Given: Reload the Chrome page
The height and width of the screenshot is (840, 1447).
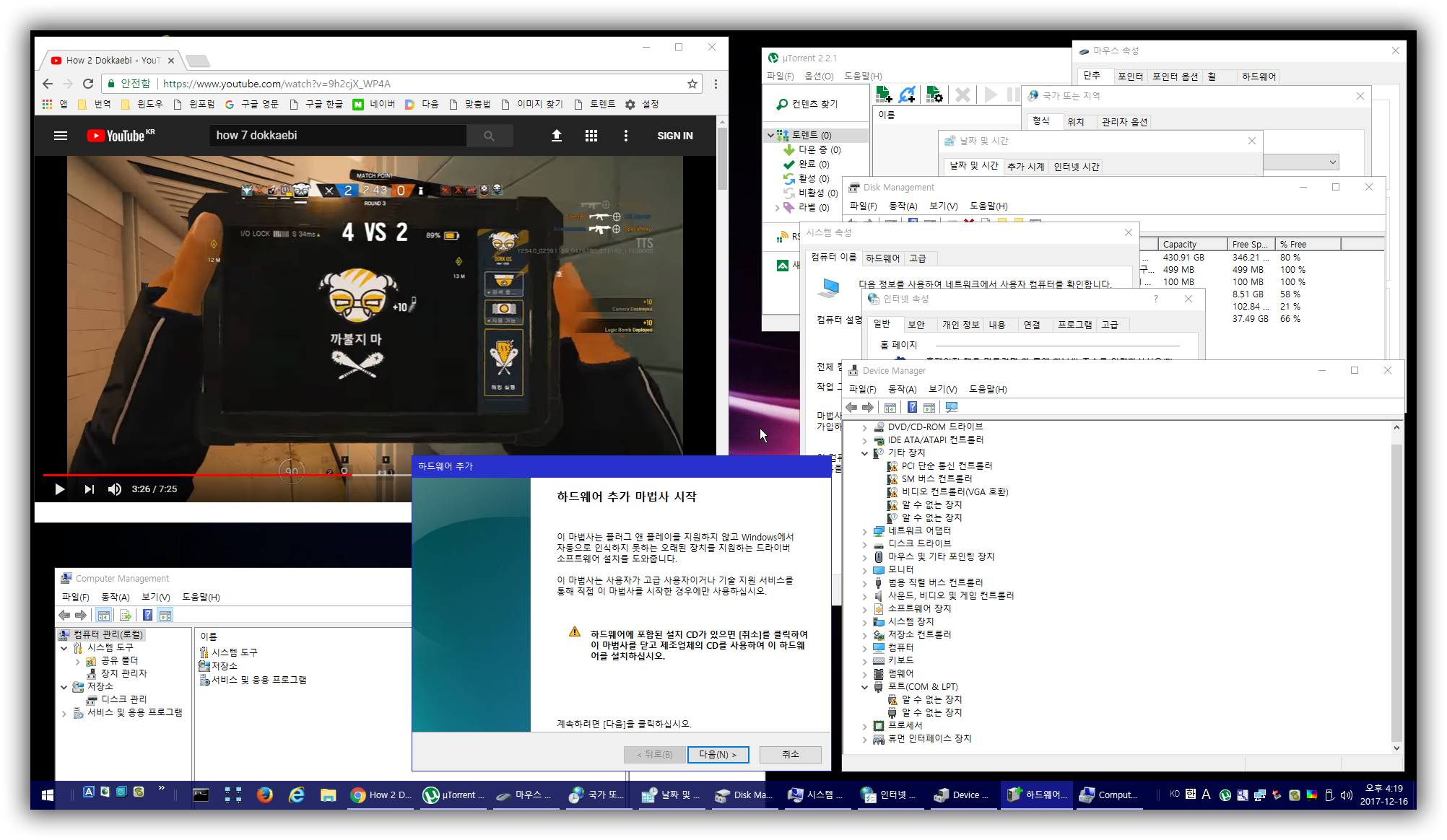Looking at the screenshot, I should [x=88, y=84].
